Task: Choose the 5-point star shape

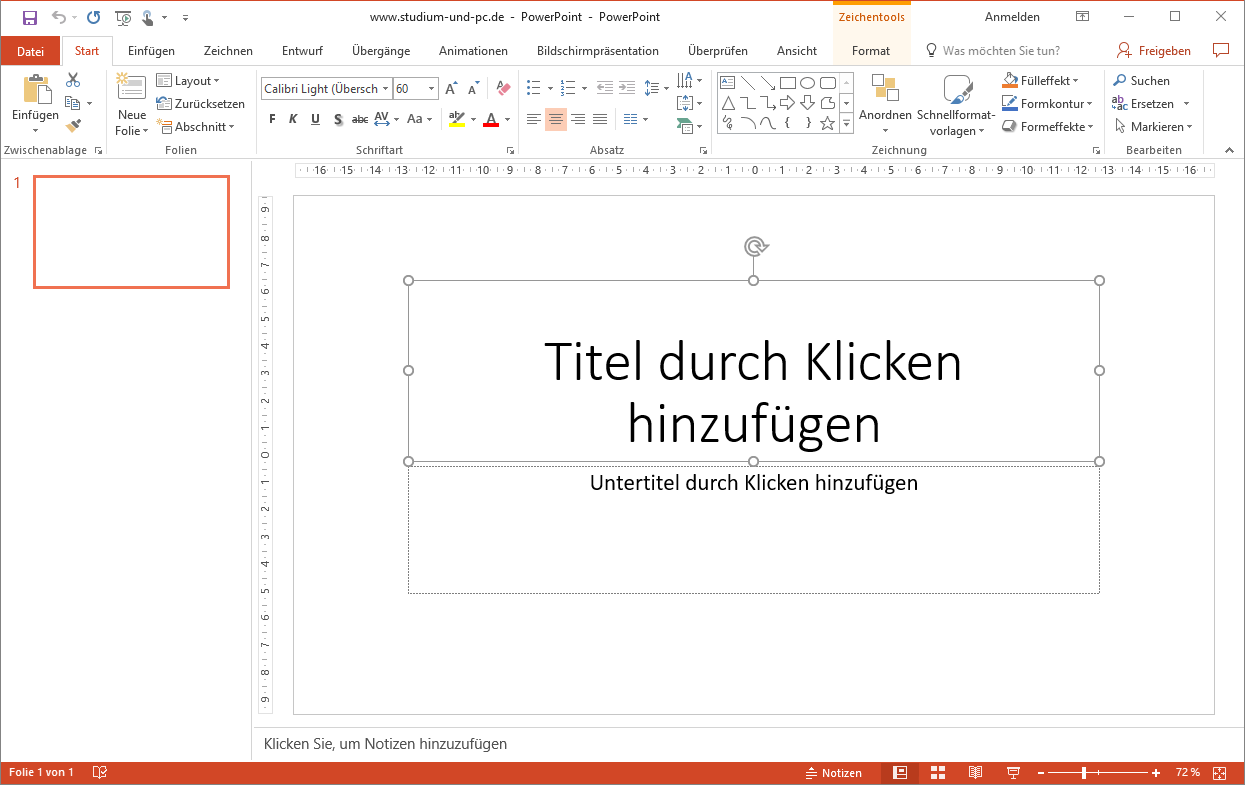Action: [827, 123]
